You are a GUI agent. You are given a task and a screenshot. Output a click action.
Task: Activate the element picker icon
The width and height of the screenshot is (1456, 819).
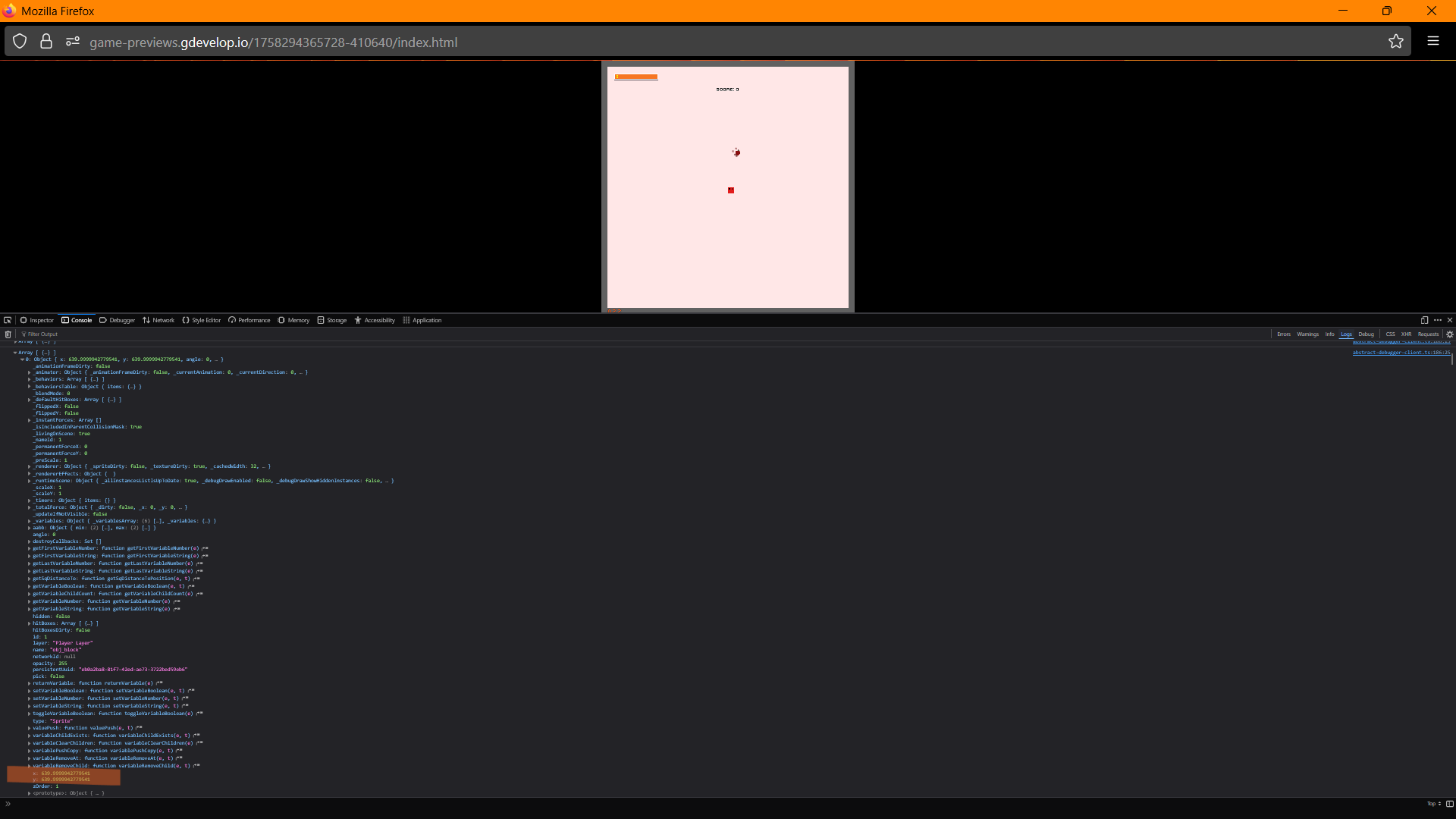(7, 320)
